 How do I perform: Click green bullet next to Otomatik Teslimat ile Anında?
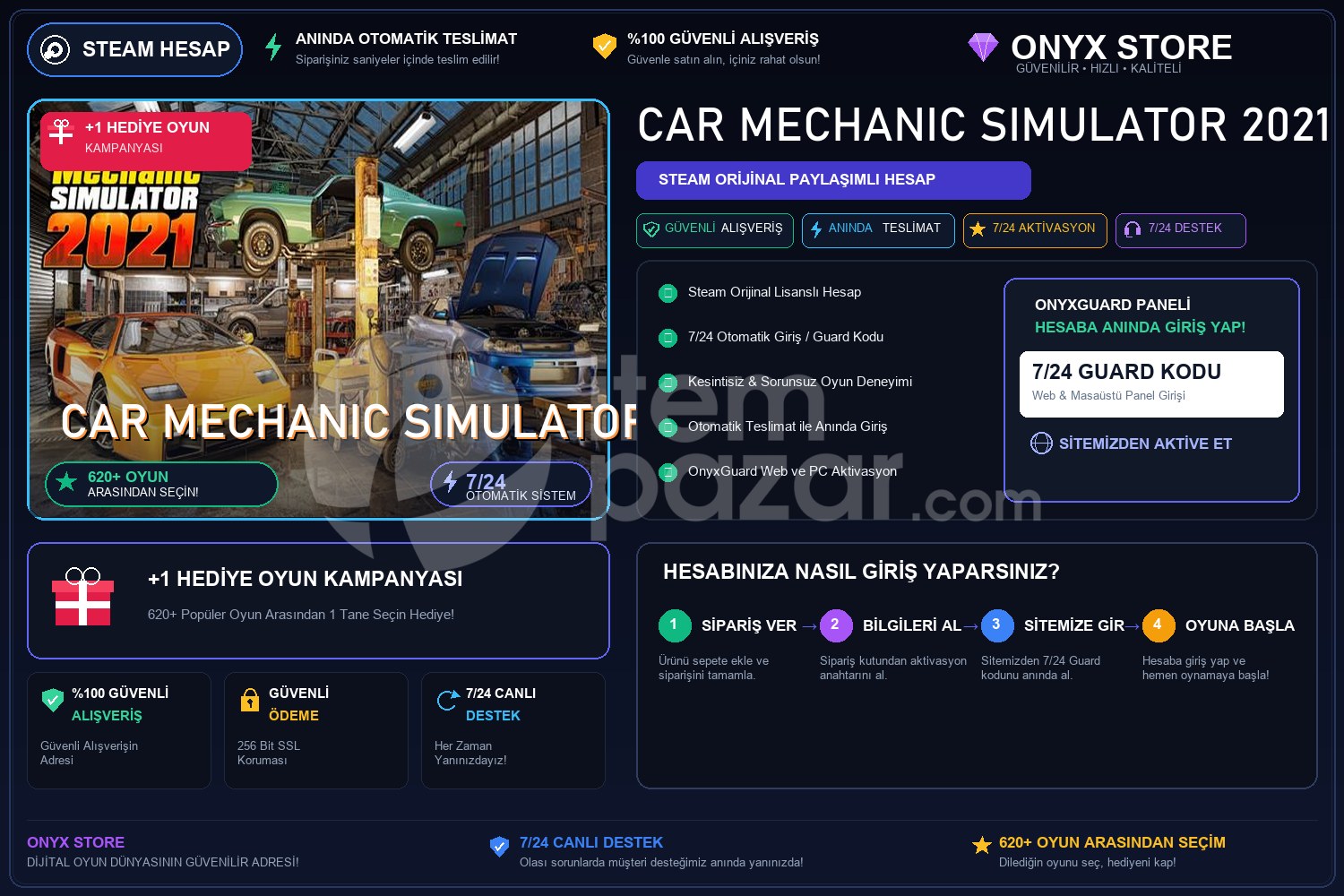(668, 427)
